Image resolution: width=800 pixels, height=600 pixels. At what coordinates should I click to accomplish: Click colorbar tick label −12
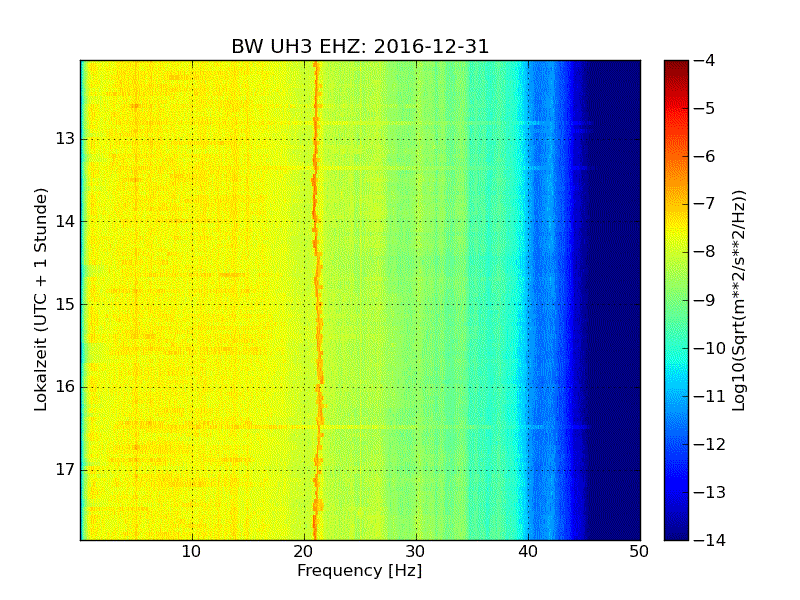(710, 444)
